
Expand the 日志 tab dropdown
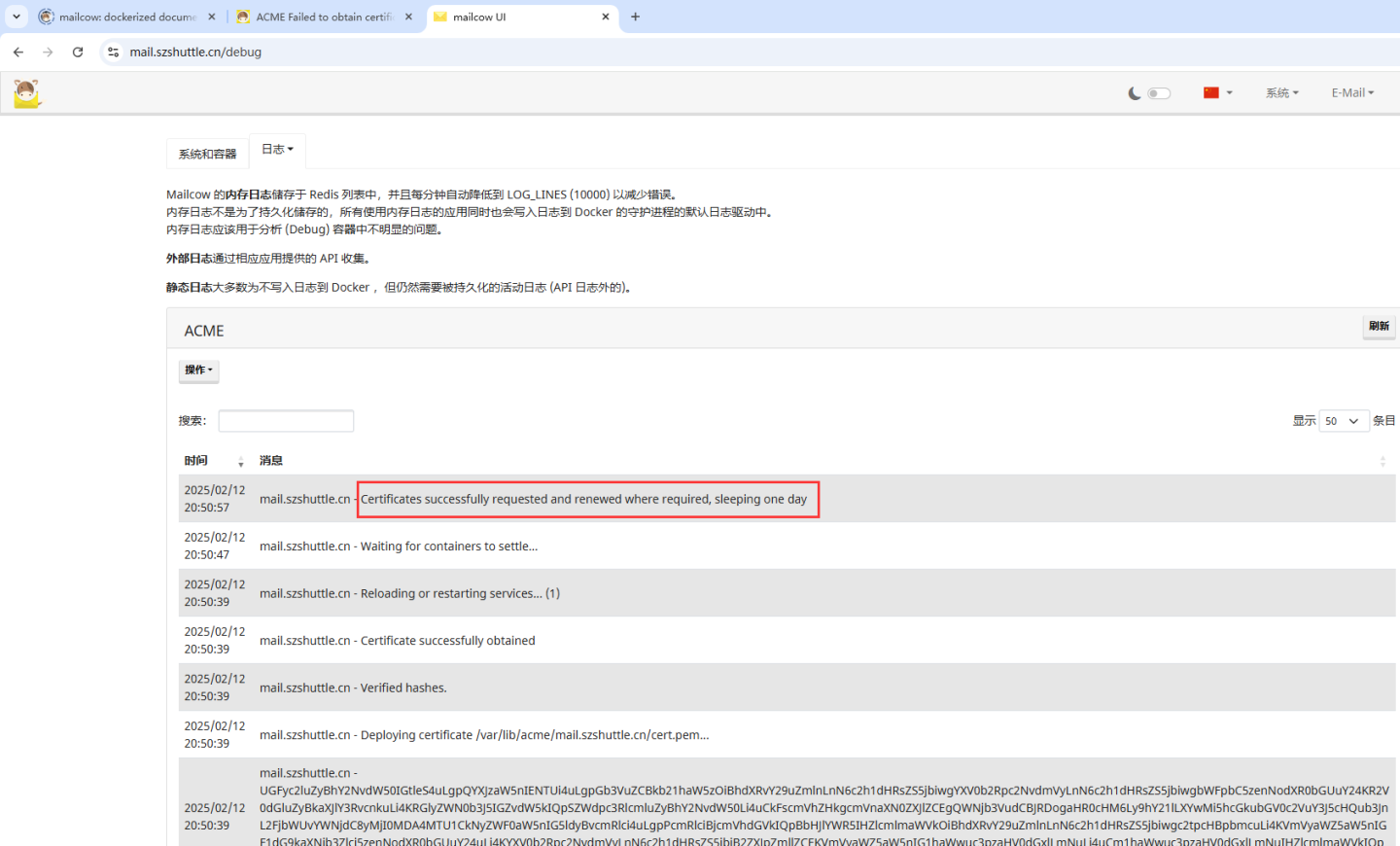point(277,150)
